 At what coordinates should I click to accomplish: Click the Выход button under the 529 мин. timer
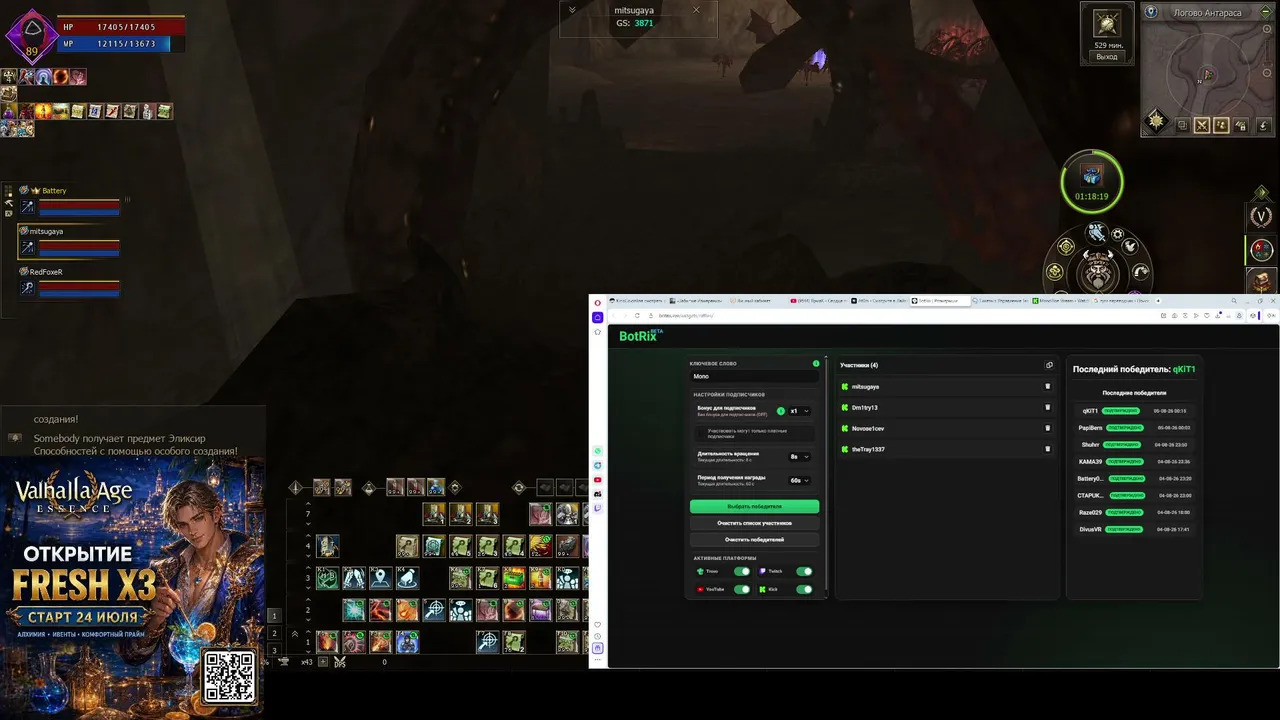click(1106, 57)
